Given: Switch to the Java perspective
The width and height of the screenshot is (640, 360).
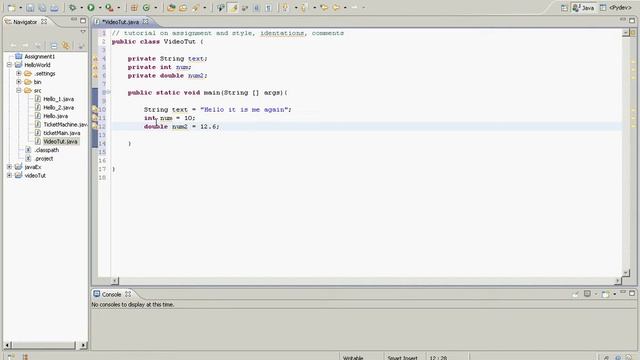Looking at the screenshot, I should pyautogui.click(x=584, y=8).
